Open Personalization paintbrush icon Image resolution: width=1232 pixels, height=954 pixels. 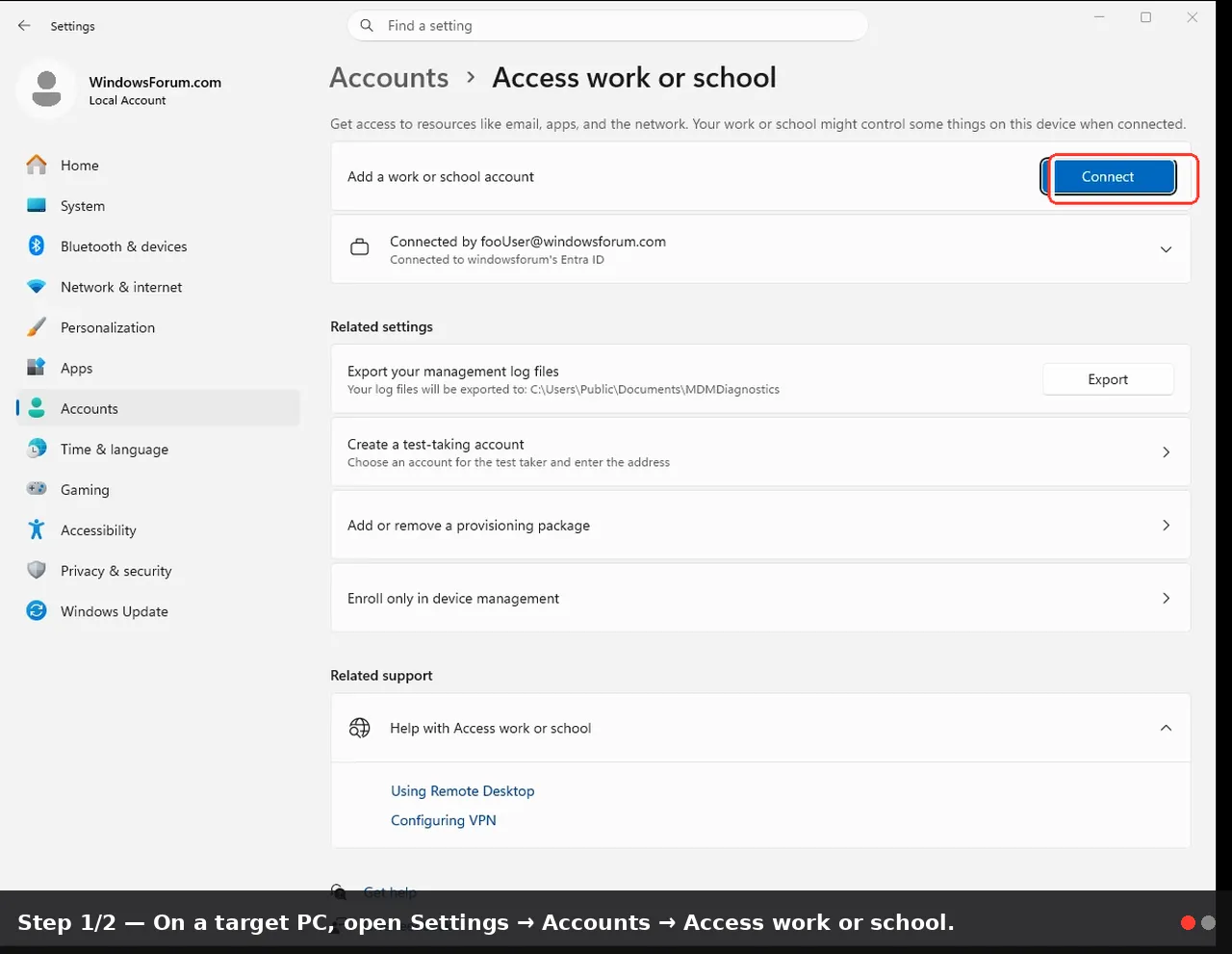click(x=37, y=327)
